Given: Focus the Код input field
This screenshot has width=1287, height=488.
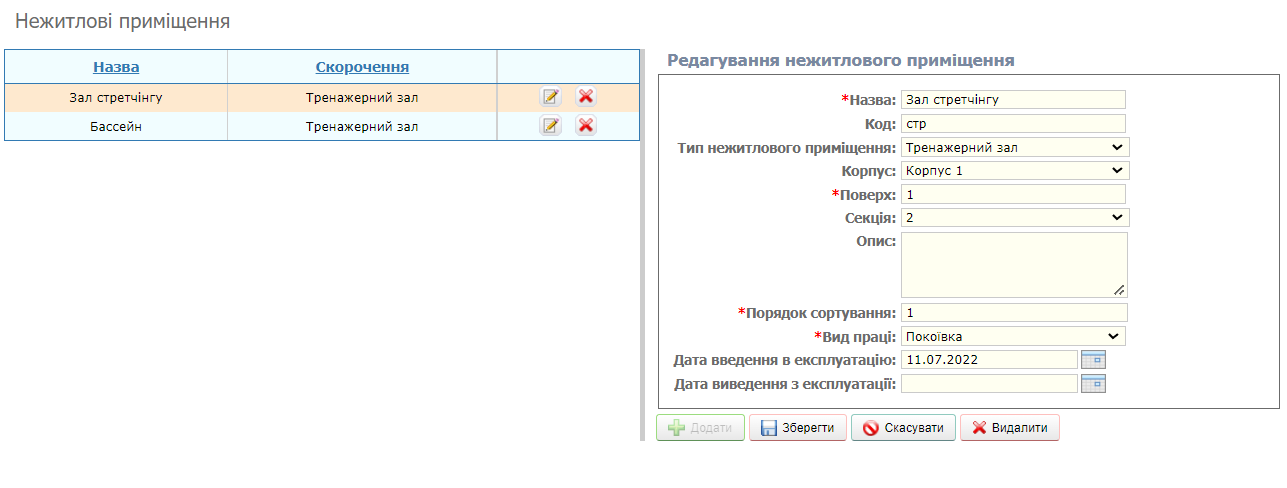Looking at the screenshot, I should [x=1012, y=124].
